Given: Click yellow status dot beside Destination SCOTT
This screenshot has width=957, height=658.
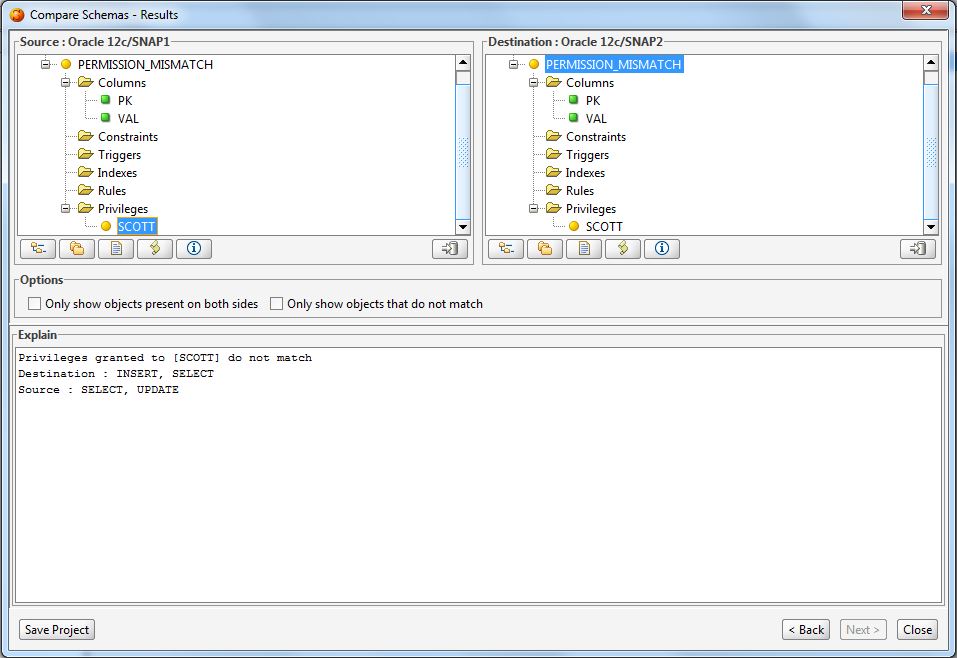Looking at the screenshot, I should point(574,226).
